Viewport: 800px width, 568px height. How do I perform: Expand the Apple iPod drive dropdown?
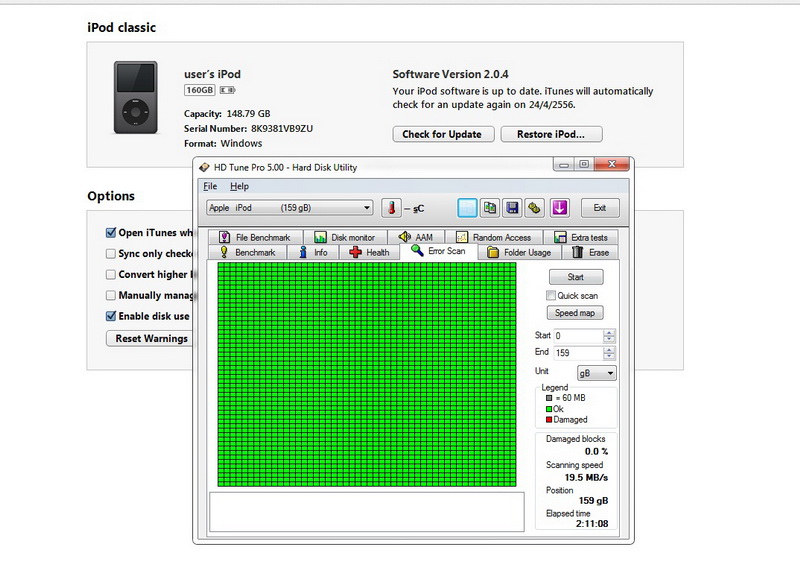[x=289, y=208]
